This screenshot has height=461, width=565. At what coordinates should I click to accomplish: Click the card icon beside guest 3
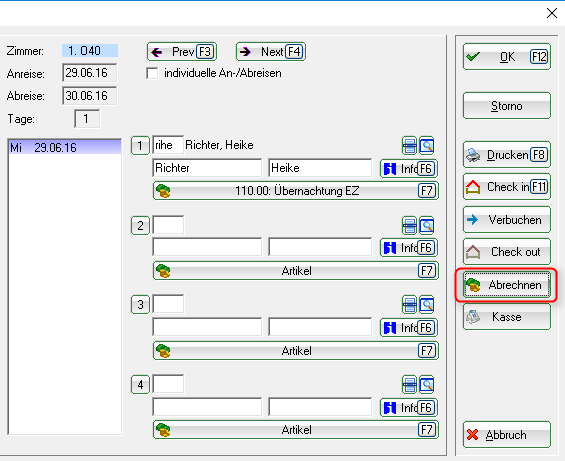[409, 305]
